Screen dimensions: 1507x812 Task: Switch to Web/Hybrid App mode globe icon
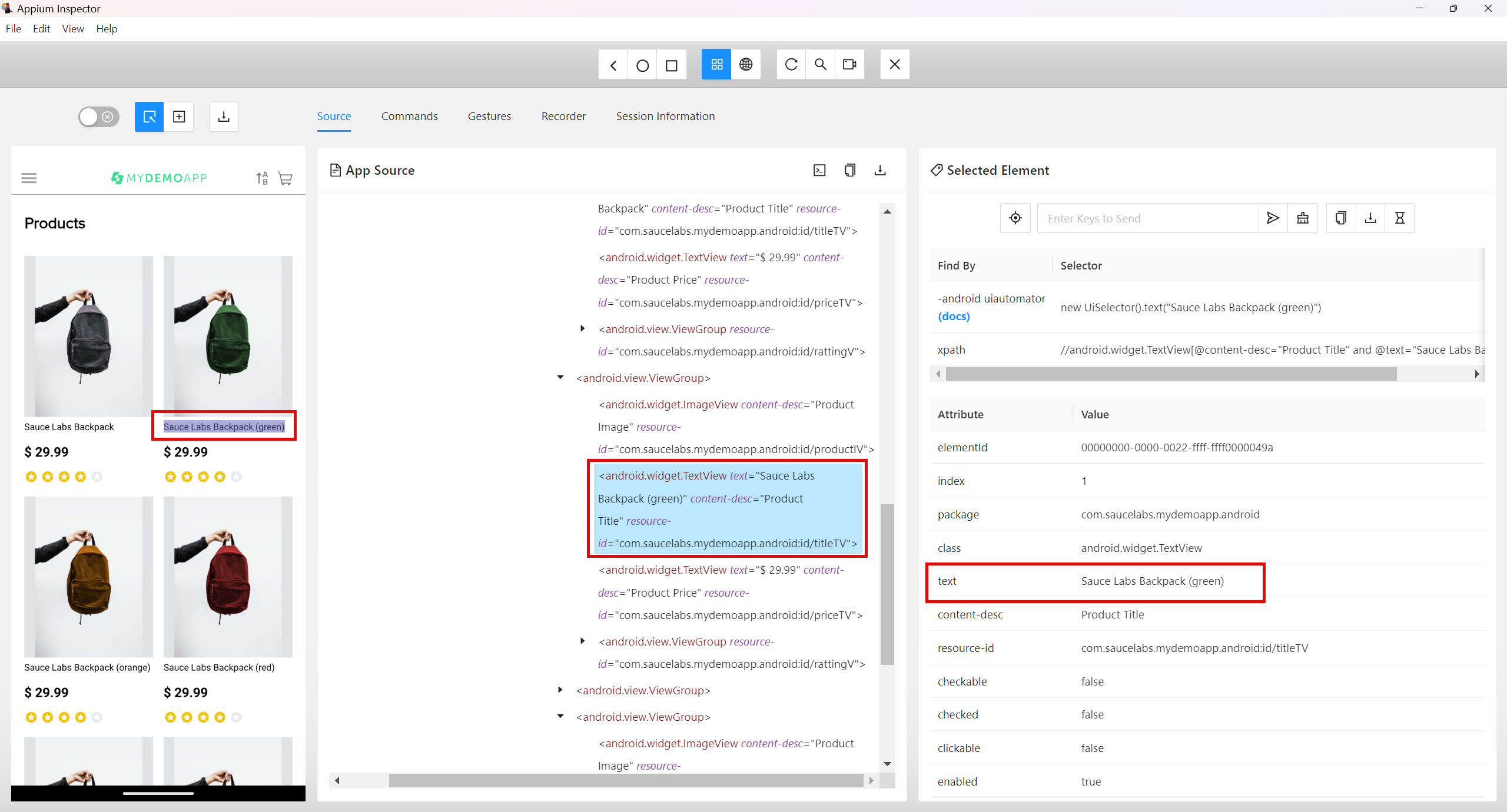click(x=746, y=65)
